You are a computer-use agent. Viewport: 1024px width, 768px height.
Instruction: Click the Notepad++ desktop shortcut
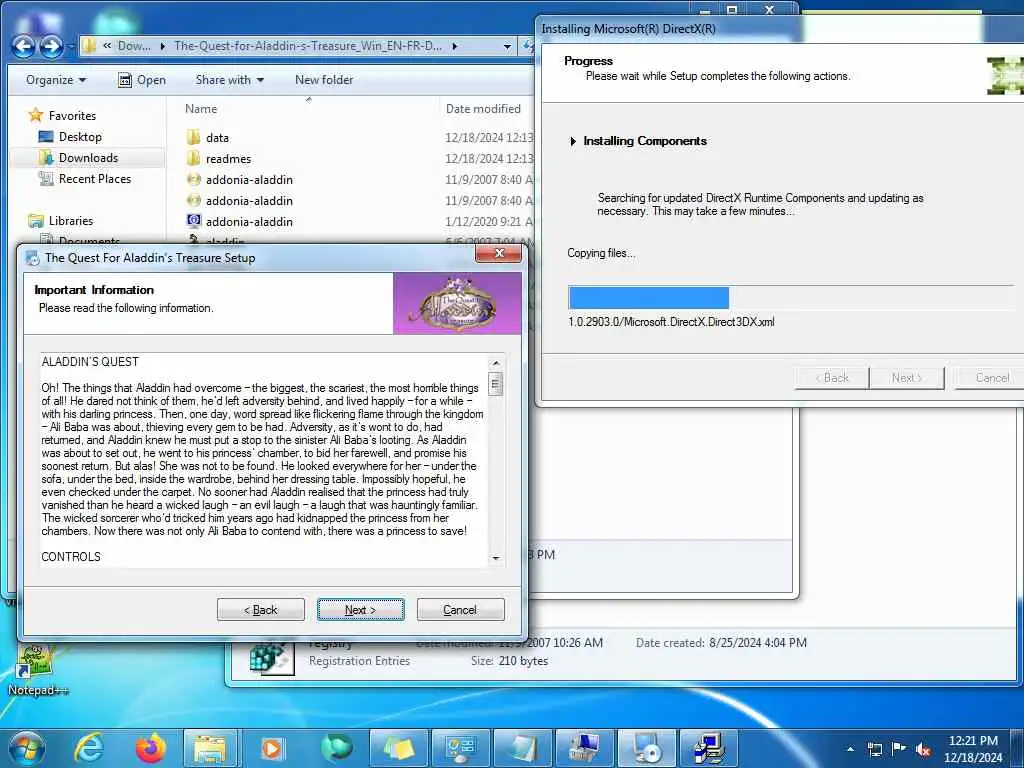pyautogui.click(x=36, y=670)
